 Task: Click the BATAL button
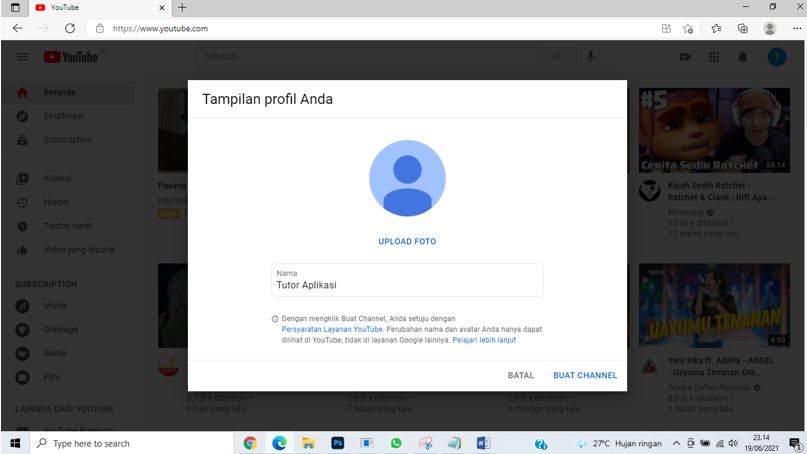coord(521,376)
